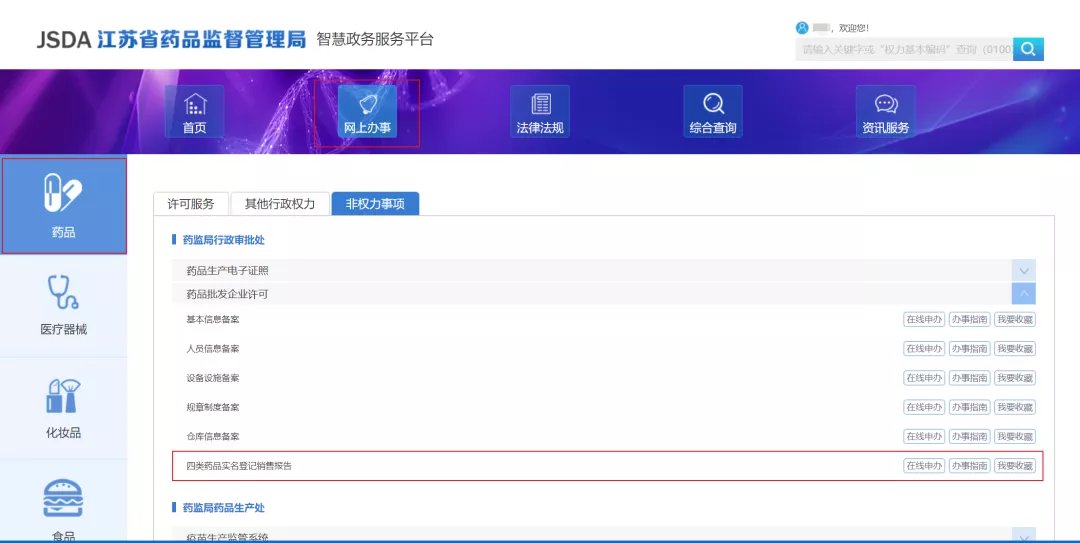Screen dimensions: 1080x543
Task: Open 法律法规 document icon
Action: pyautogui.click(x=540, y=112)
